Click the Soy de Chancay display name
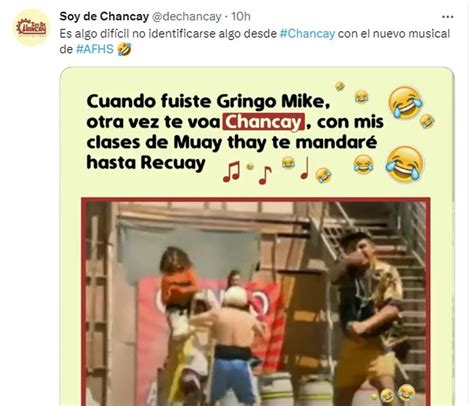The width and height of the screenshot is (474, 406). (x=104, y=16)
